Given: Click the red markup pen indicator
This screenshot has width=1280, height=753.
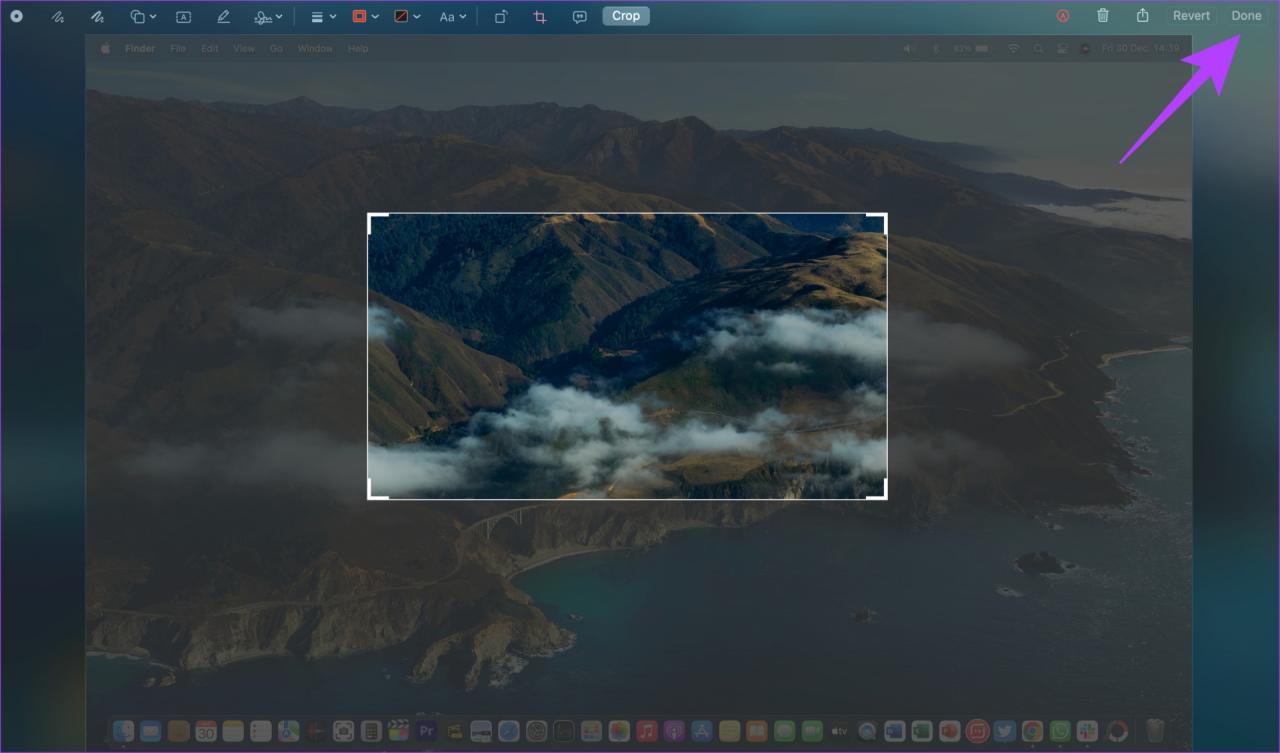Looking at the screenshot, I should (x=1063, y=16).
